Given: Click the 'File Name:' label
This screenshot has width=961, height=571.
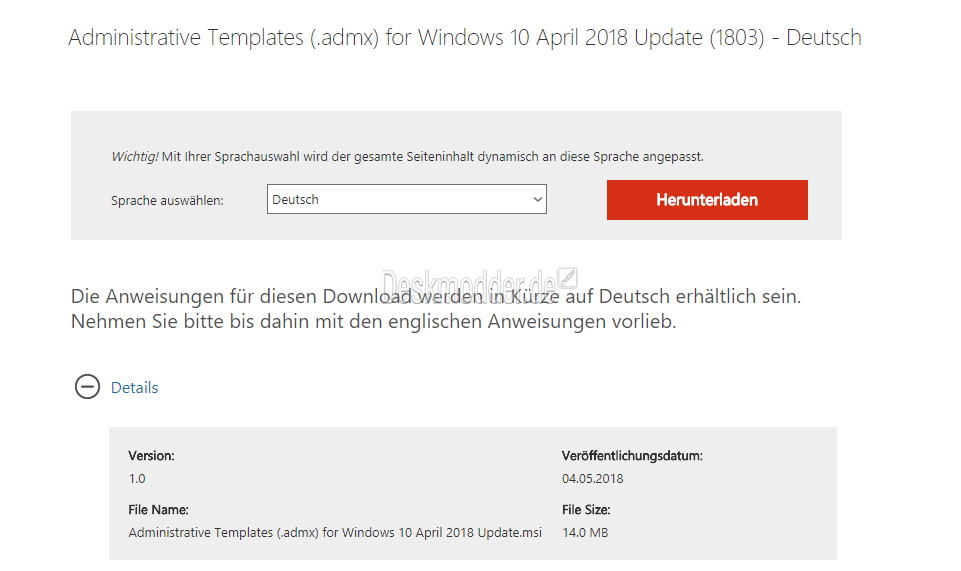Looking at the screenshot, I should 158,510.
